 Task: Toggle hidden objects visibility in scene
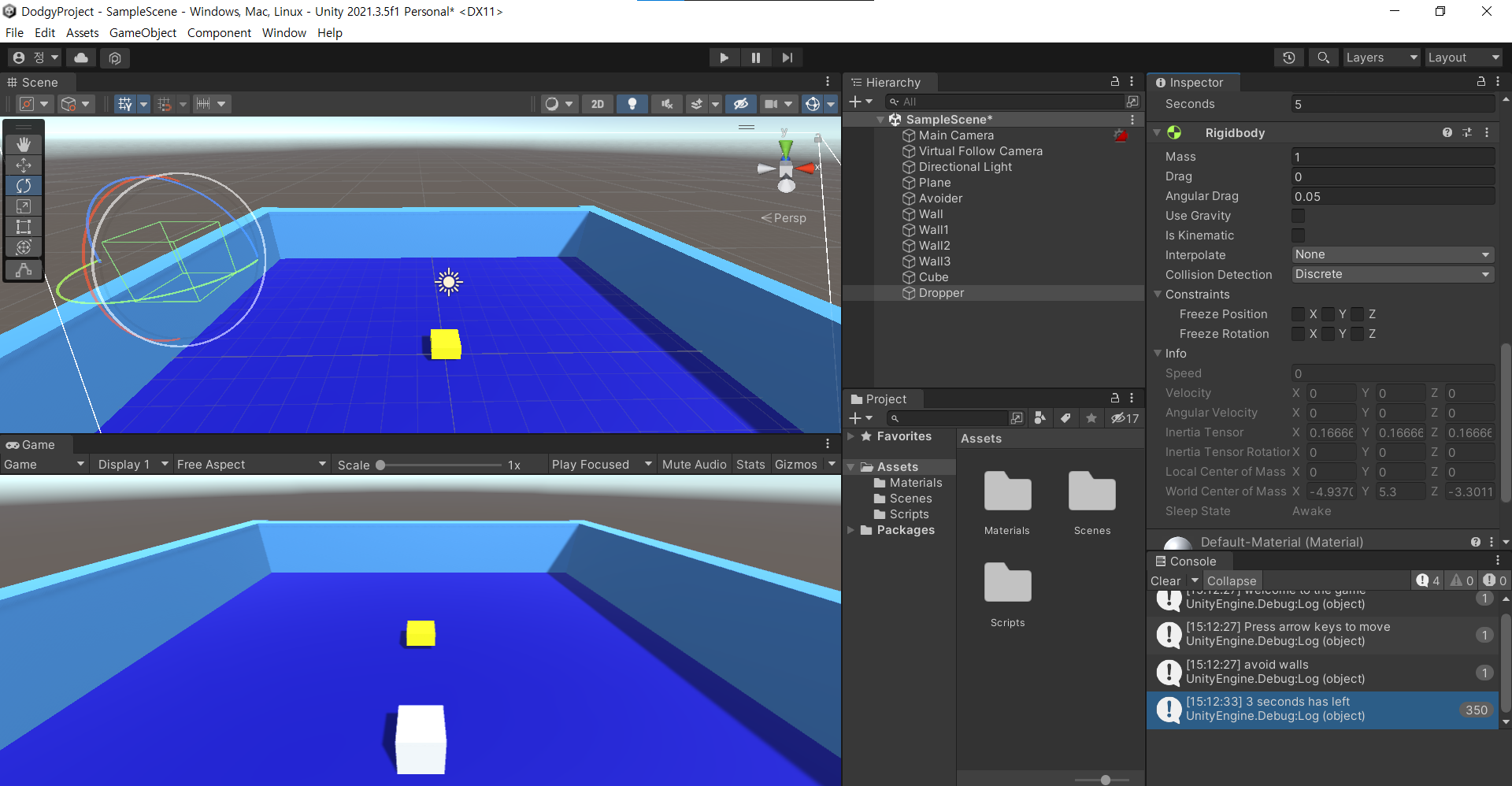point(740,104)
